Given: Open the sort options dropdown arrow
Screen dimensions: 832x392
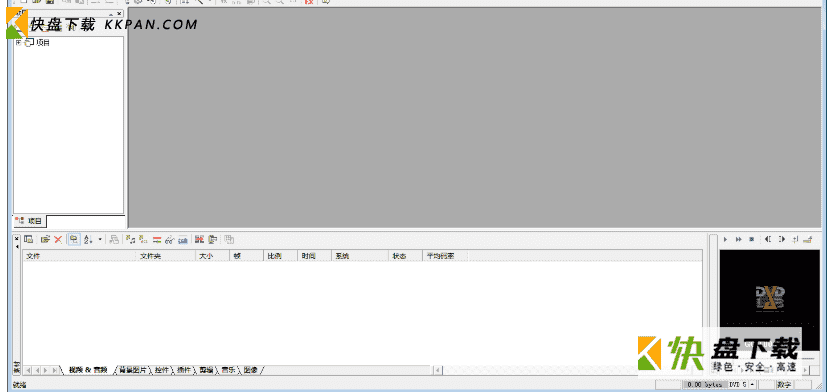Looking at the screenshot, I should [100, 240].
